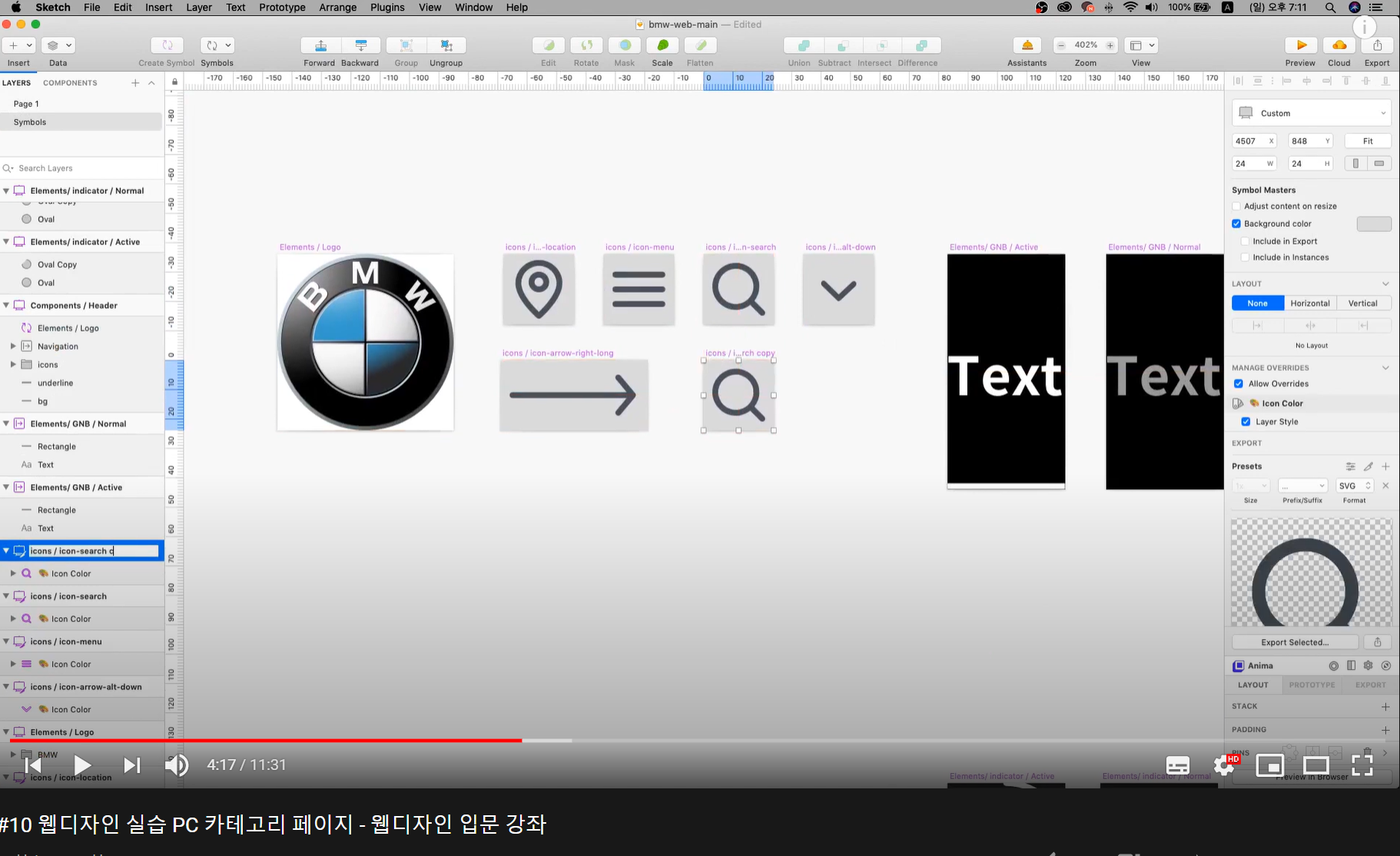1400x856 pixels.
Task: Click the Export Selected button
Action: click(1295, 642)
